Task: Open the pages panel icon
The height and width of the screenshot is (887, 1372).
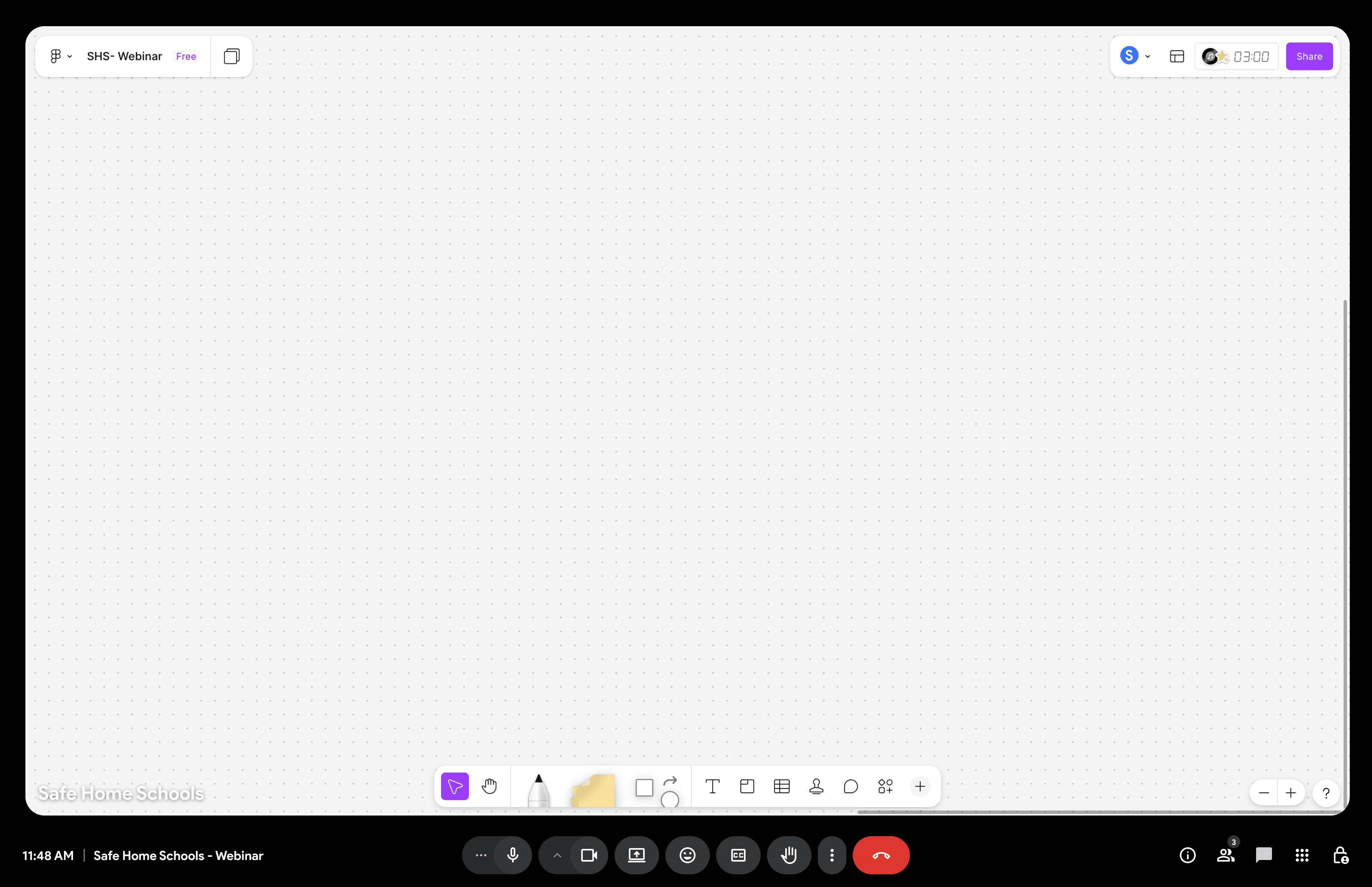Action: pyautogui.click(x=231, y=56)
